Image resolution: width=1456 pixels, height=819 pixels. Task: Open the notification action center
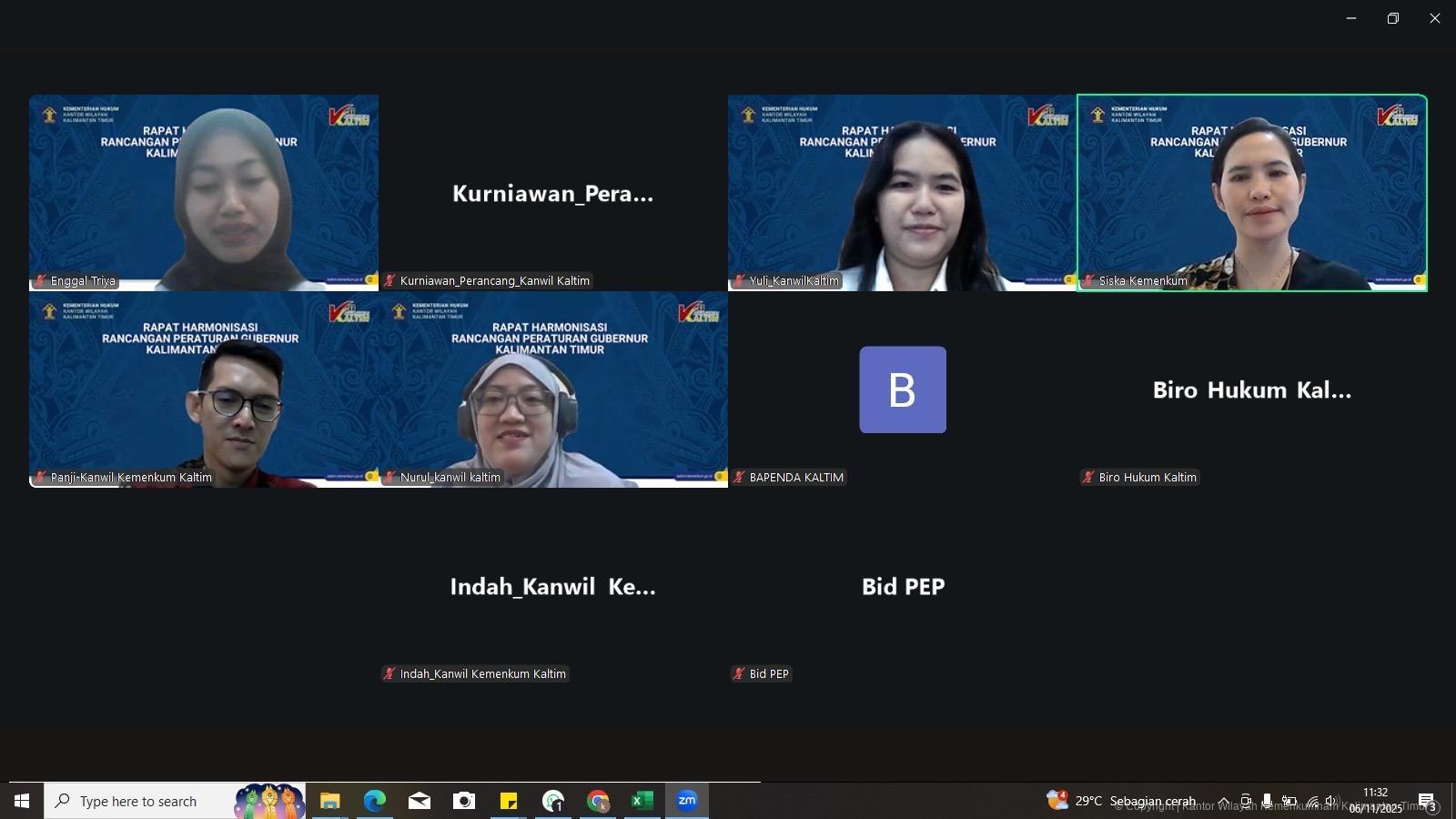[1427, 801]
